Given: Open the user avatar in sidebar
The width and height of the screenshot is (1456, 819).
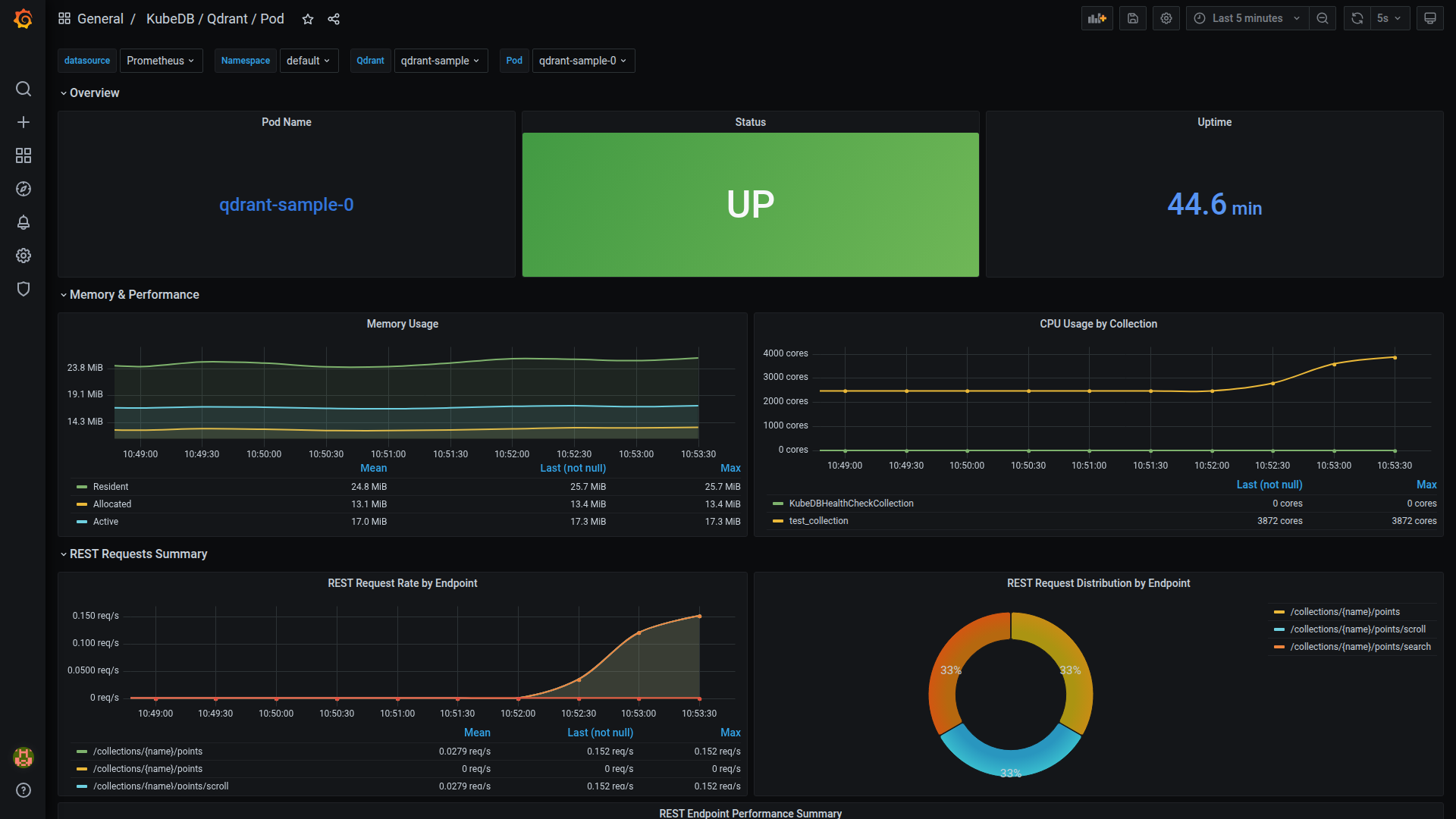Looking at the screenshot, I should 24,757.
